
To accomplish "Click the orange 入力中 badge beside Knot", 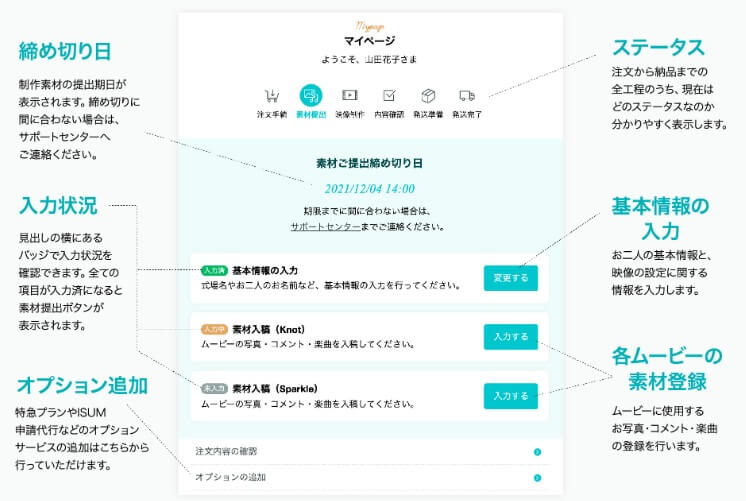I will click(x=214, y=329).
